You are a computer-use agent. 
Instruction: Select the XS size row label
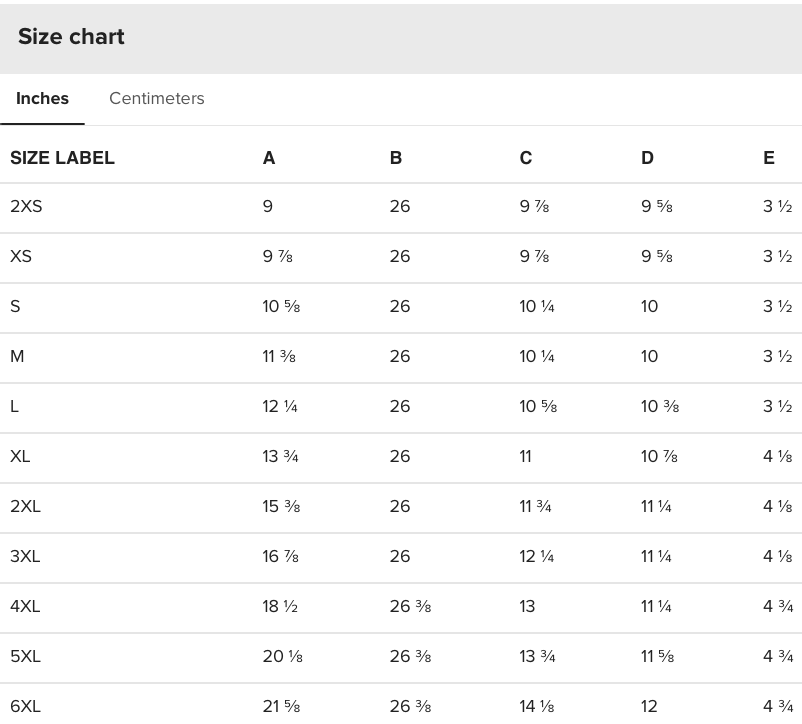21,257
